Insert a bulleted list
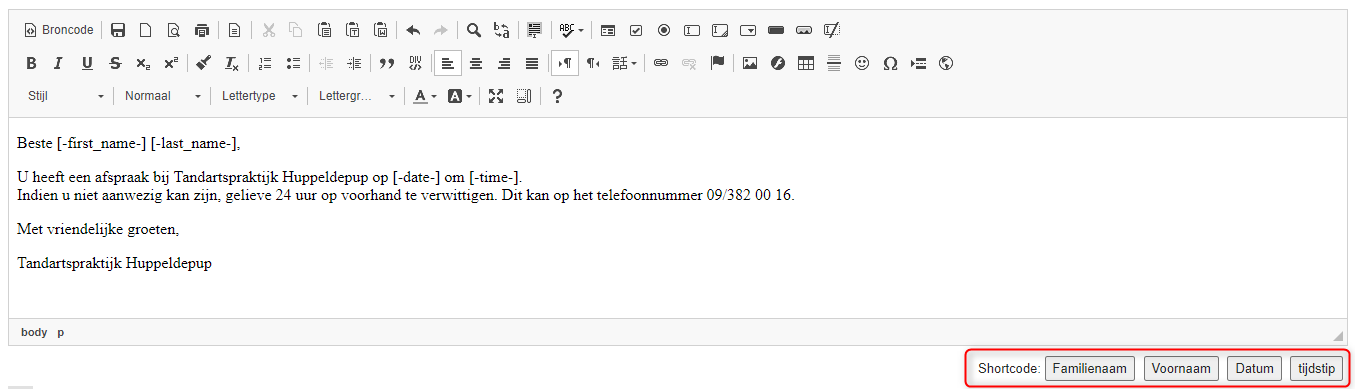This screenshot has height=389, width=1355. click(293, 63)
